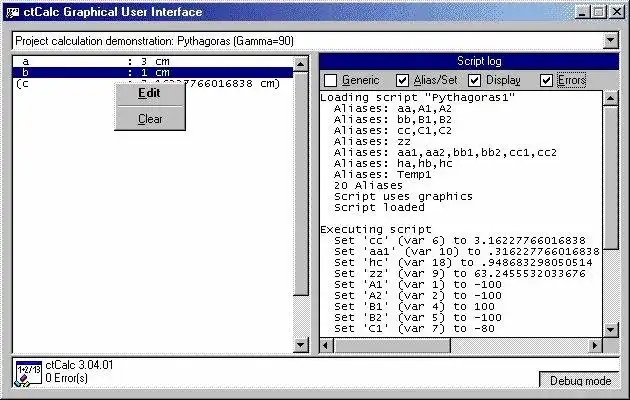630x400 pixels.
Task: Click log line 'Loading script "Pythagoras1"'
Action: 417,98
